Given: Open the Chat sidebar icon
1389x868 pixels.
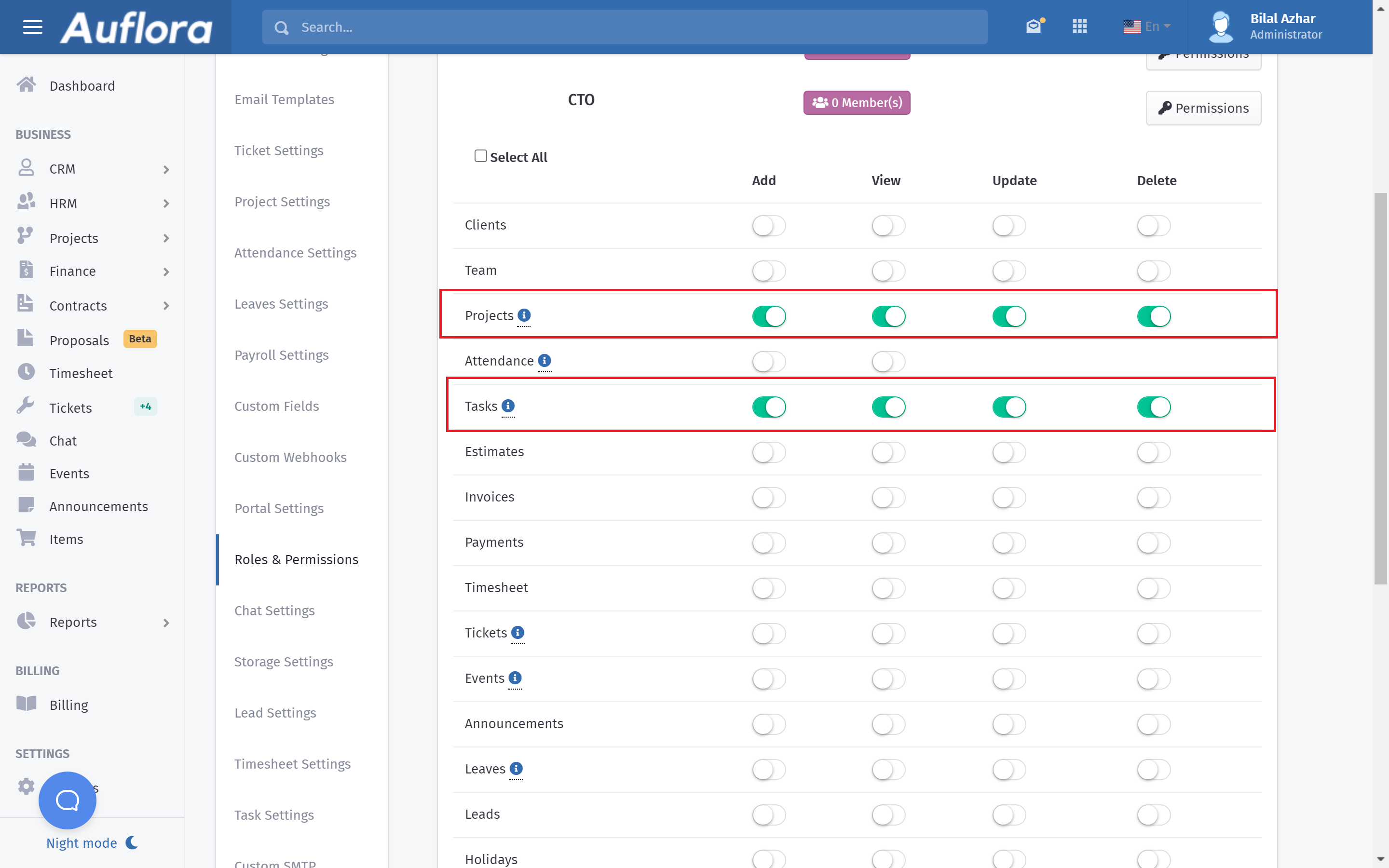Looking at the screenshot, I should [26, 440].
